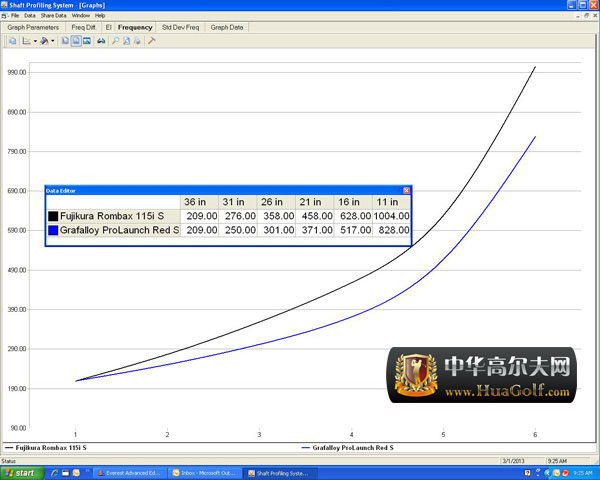The image size is (600, 480).
Task: Click the blue Grafalloy ProLaunch color swatch
Action: (x=53, y=230)
